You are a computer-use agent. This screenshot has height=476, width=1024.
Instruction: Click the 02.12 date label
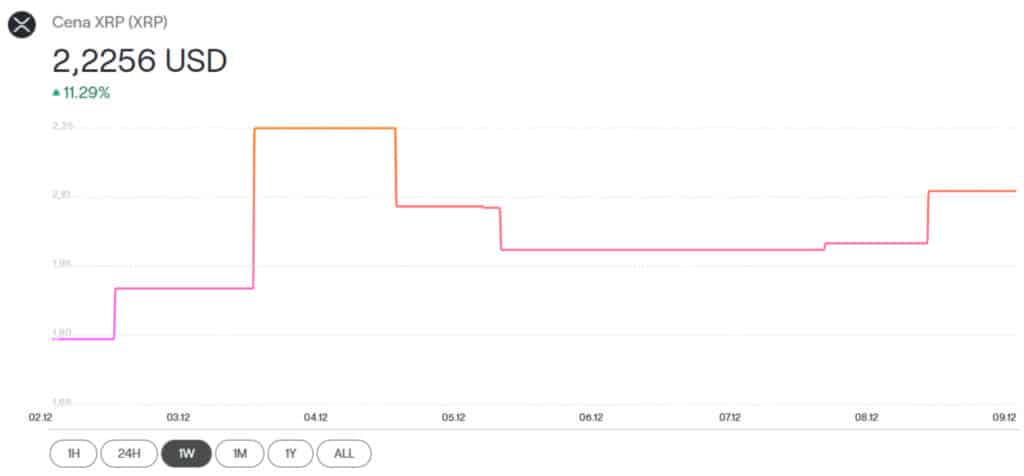point(40,418)
